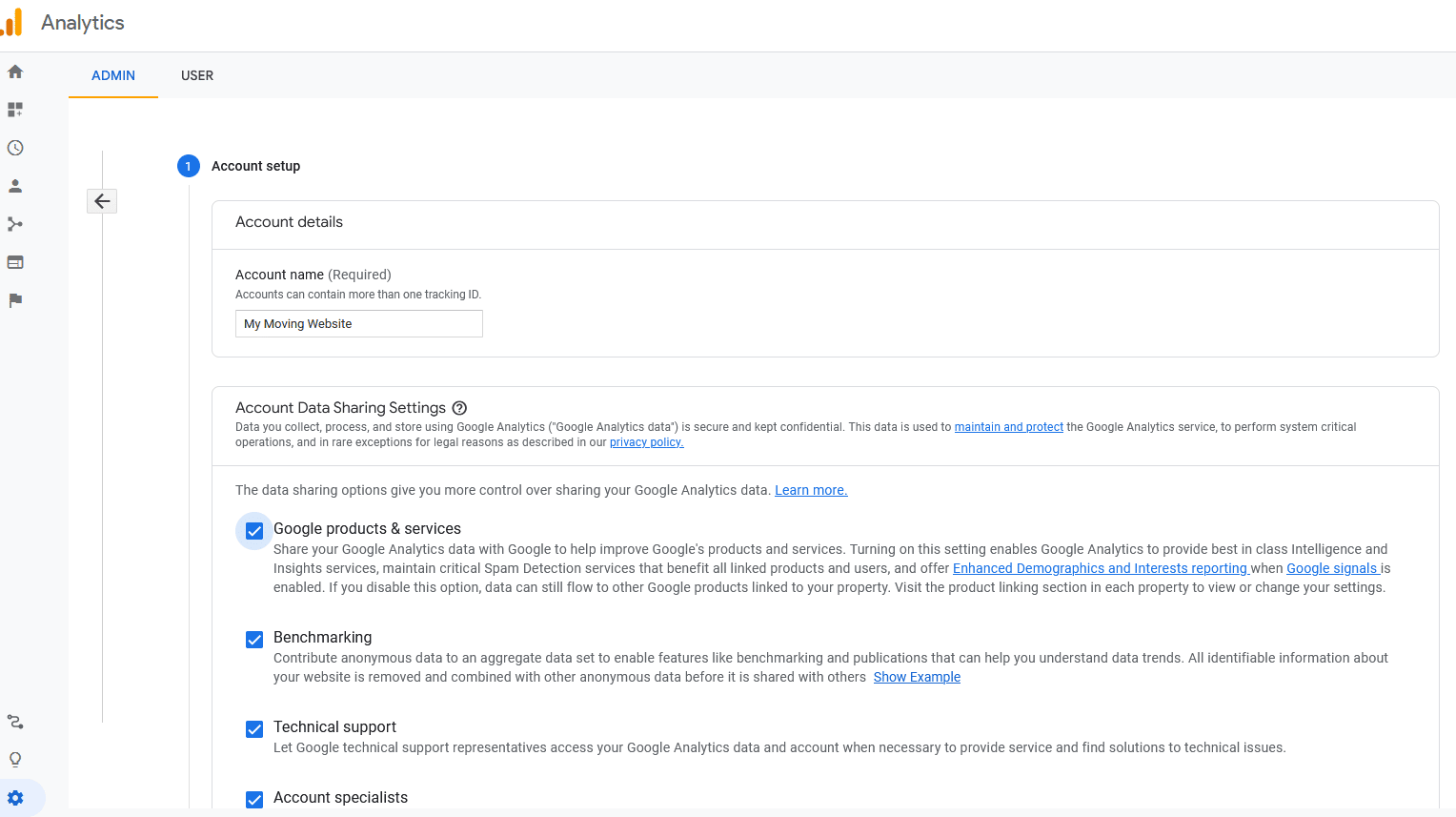Open Realtime clock icon in sidebar
The width and height of the screenshot is (1456, 817).
(x=15, y=148)
